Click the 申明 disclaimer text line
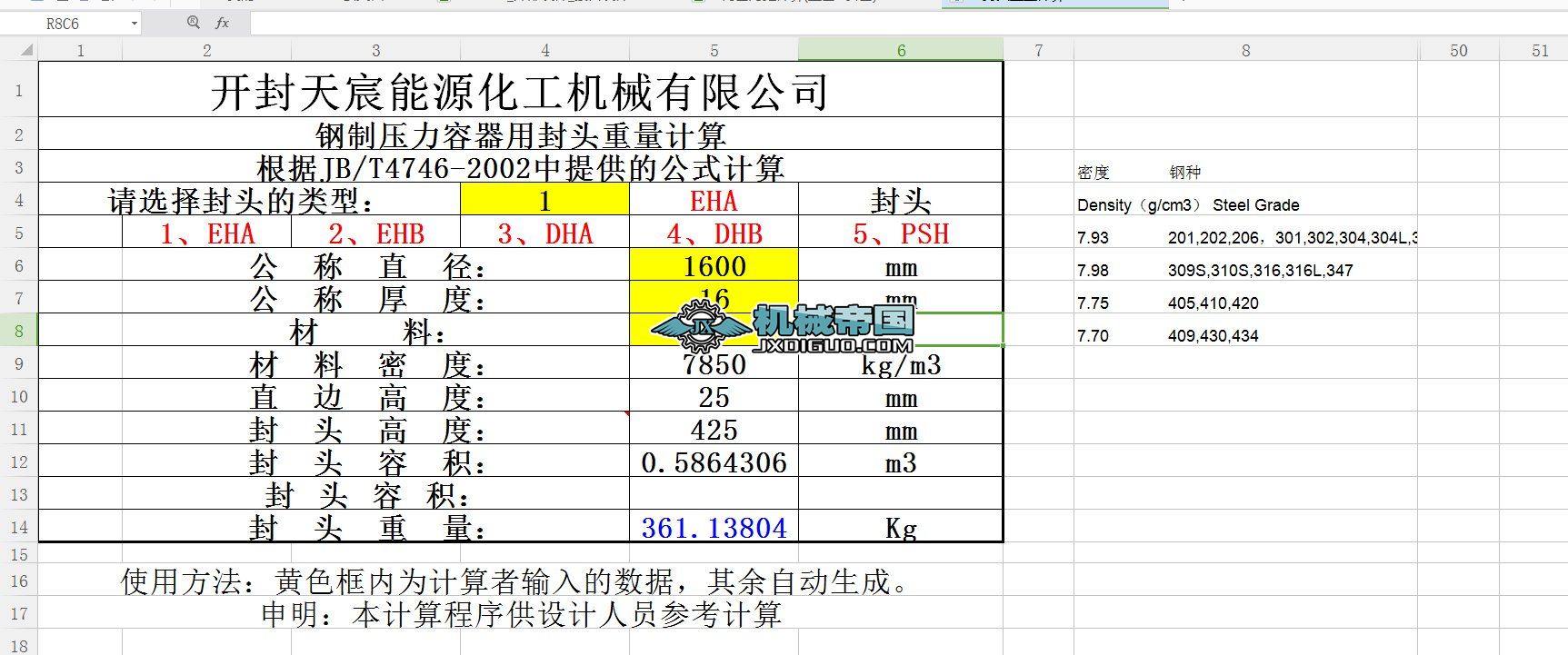The image size is (1568, 655). pos(521,614)
